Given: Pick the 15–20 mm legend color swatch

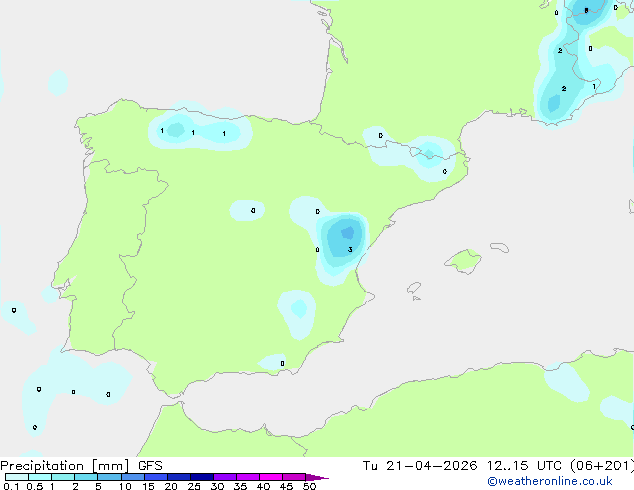Looking at the screenshot, I should coord(155,477).
